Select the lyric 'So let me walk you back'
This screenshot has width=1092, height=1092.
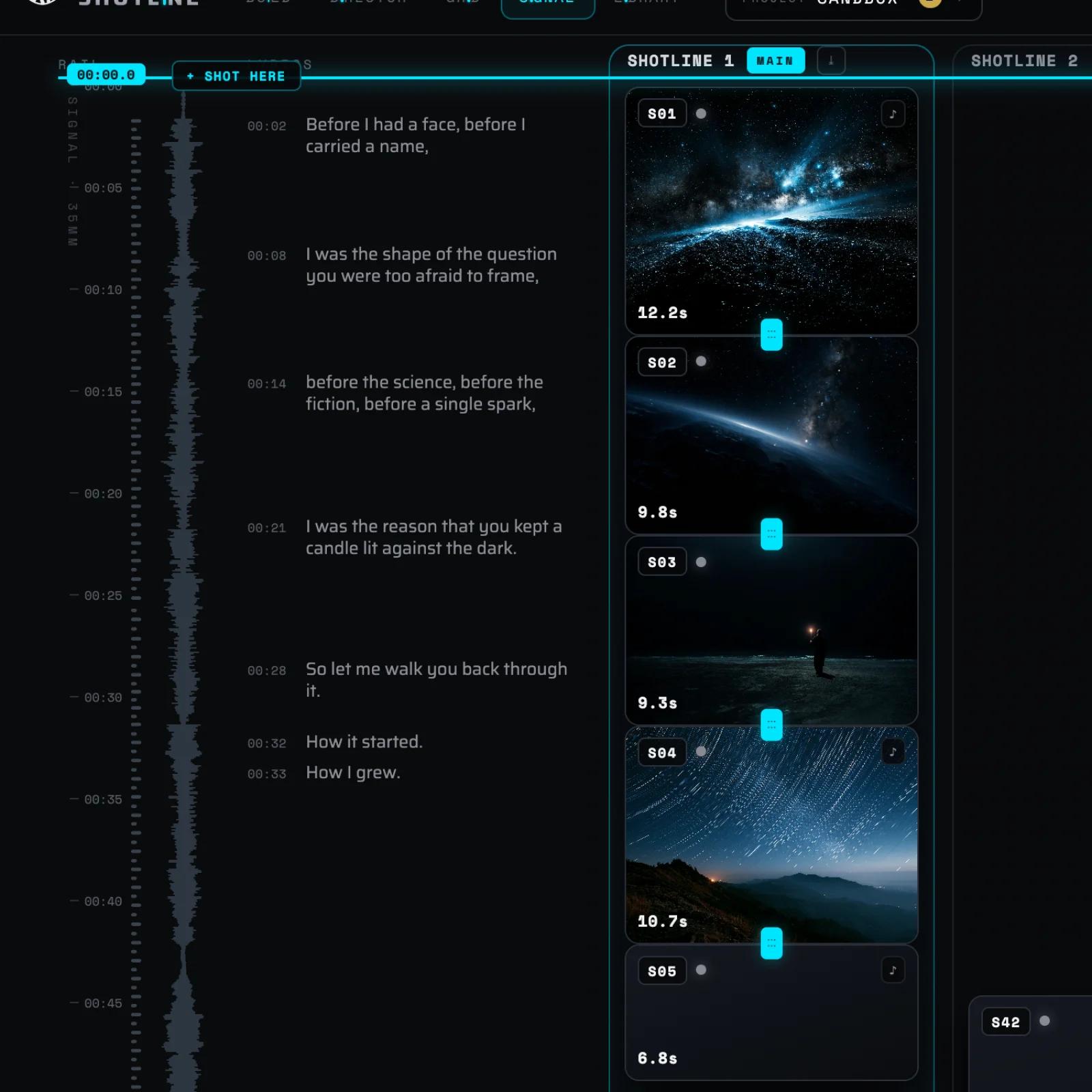(437, 680)
